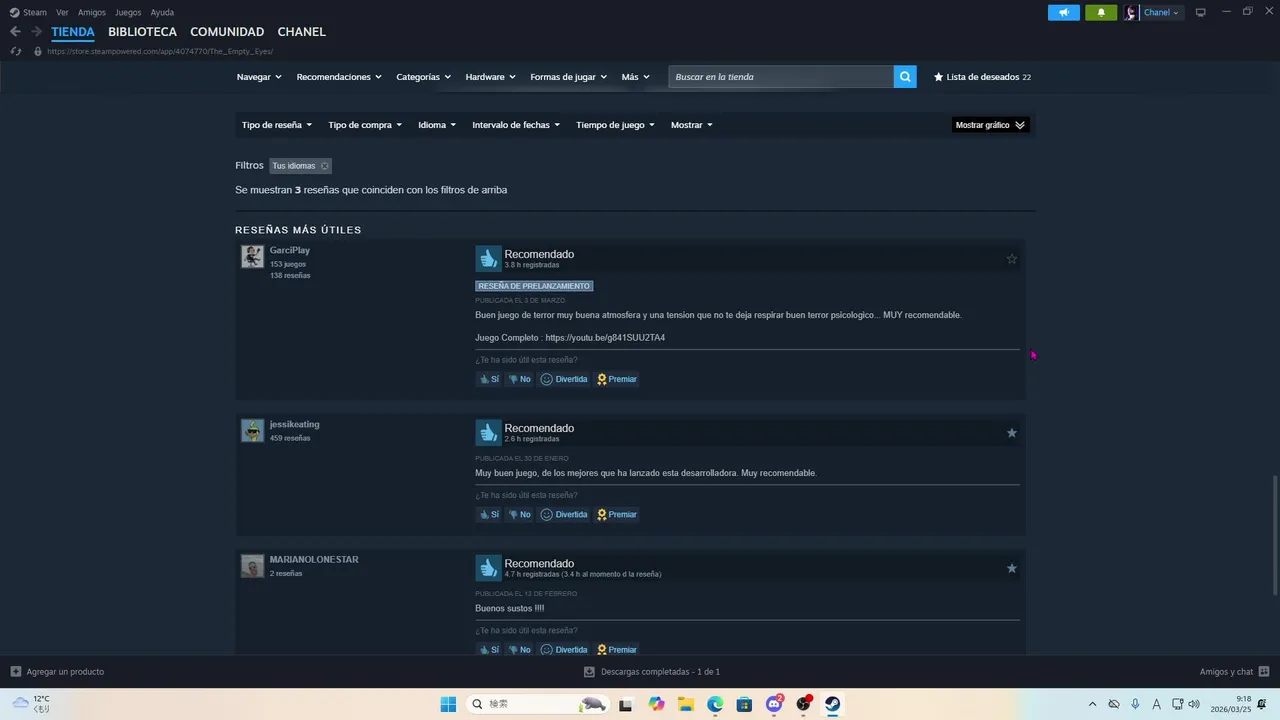The width and height of the screenshot is (1280, 720).
Task: Open Microsoft Edge from the taskbar
Action: coord(715,704)
